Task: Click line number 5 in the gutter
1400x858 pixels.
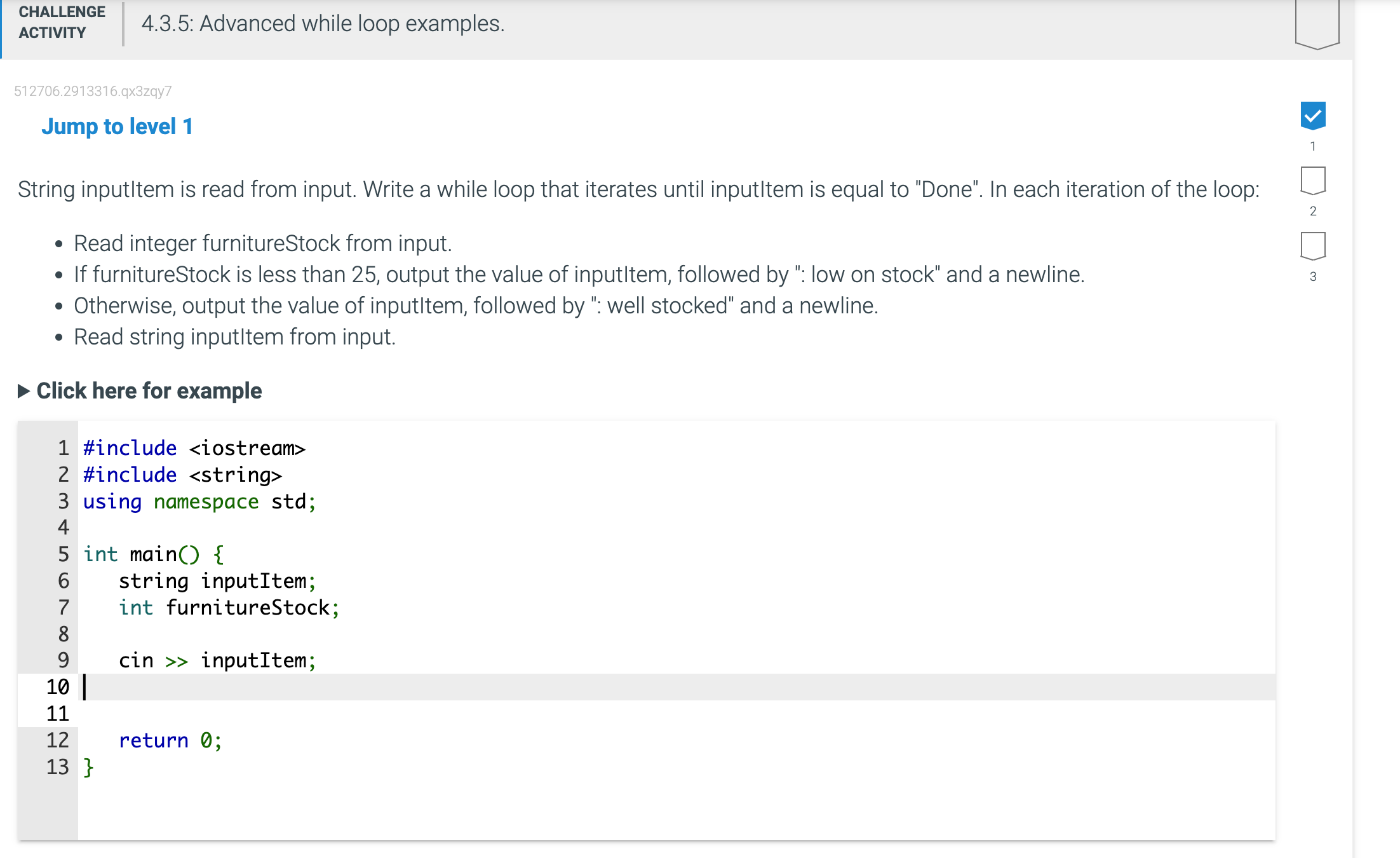Action: [x=64, y=554]
